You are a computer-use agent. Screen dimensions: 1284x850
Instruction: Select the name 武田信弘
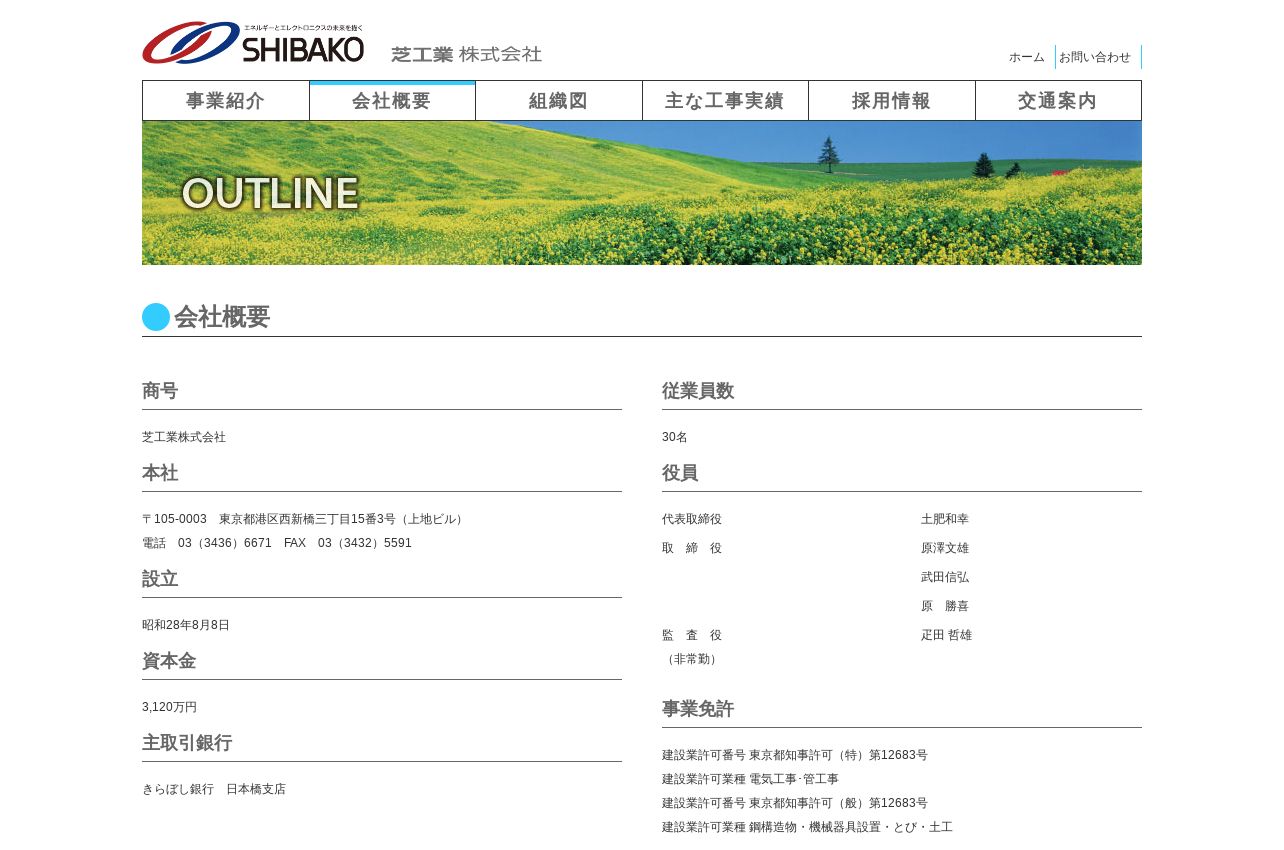945,577
